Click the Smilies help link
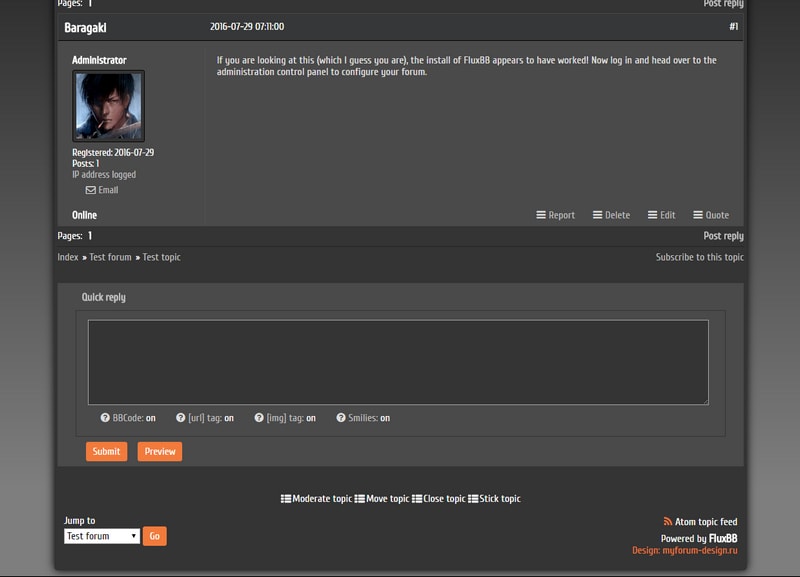 point(362,418)
